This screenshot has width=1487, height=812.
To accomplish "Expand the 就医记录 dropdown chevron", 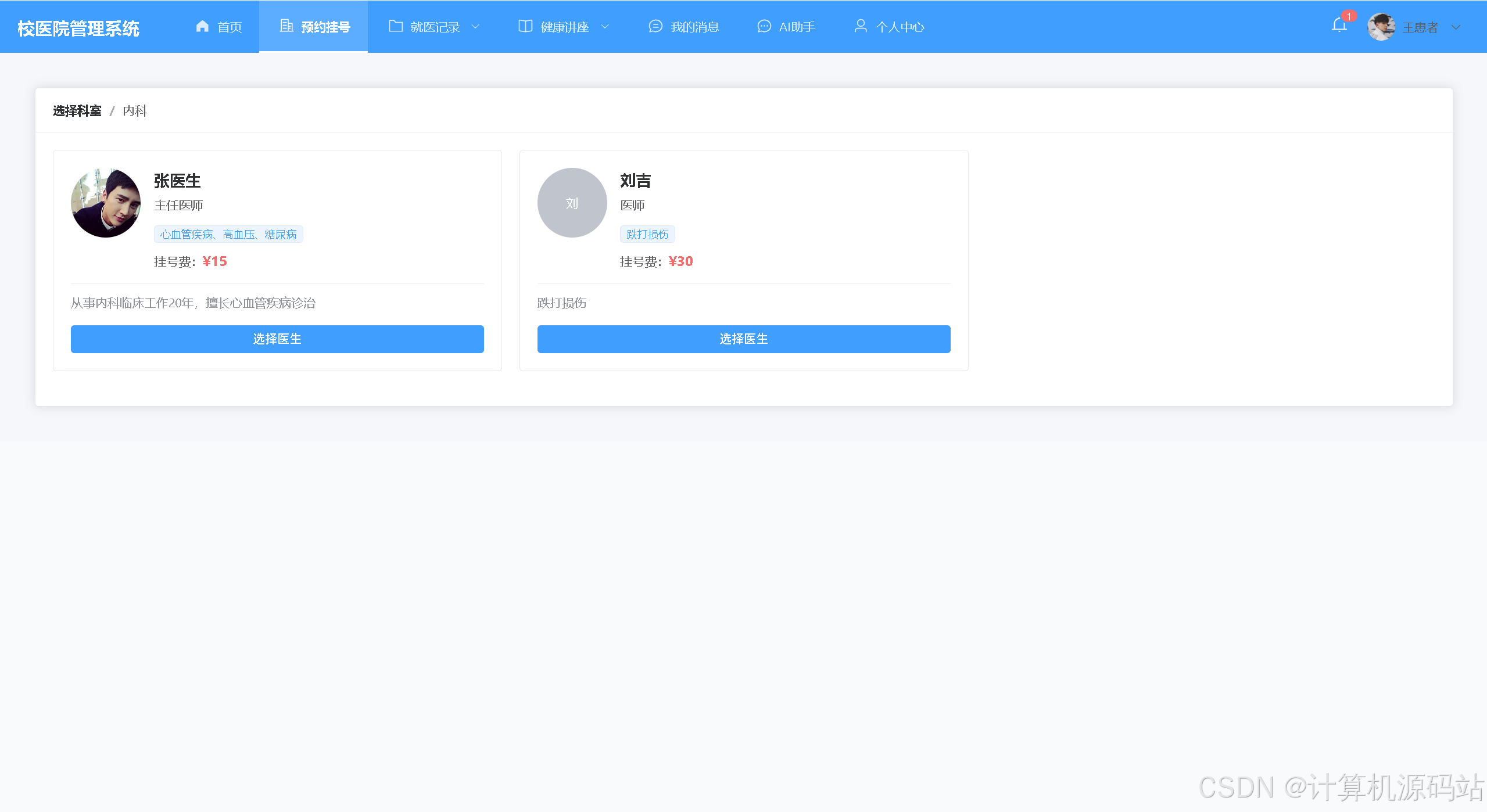I will point(475,27).
